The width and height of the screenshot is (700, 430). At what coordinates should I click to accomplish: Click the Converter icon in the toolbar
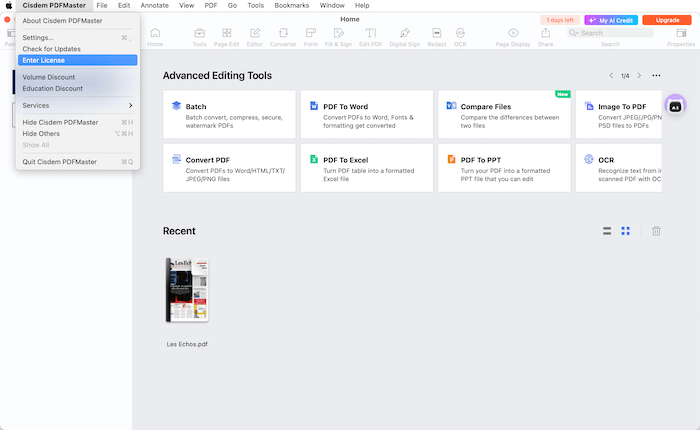[283, 34]
